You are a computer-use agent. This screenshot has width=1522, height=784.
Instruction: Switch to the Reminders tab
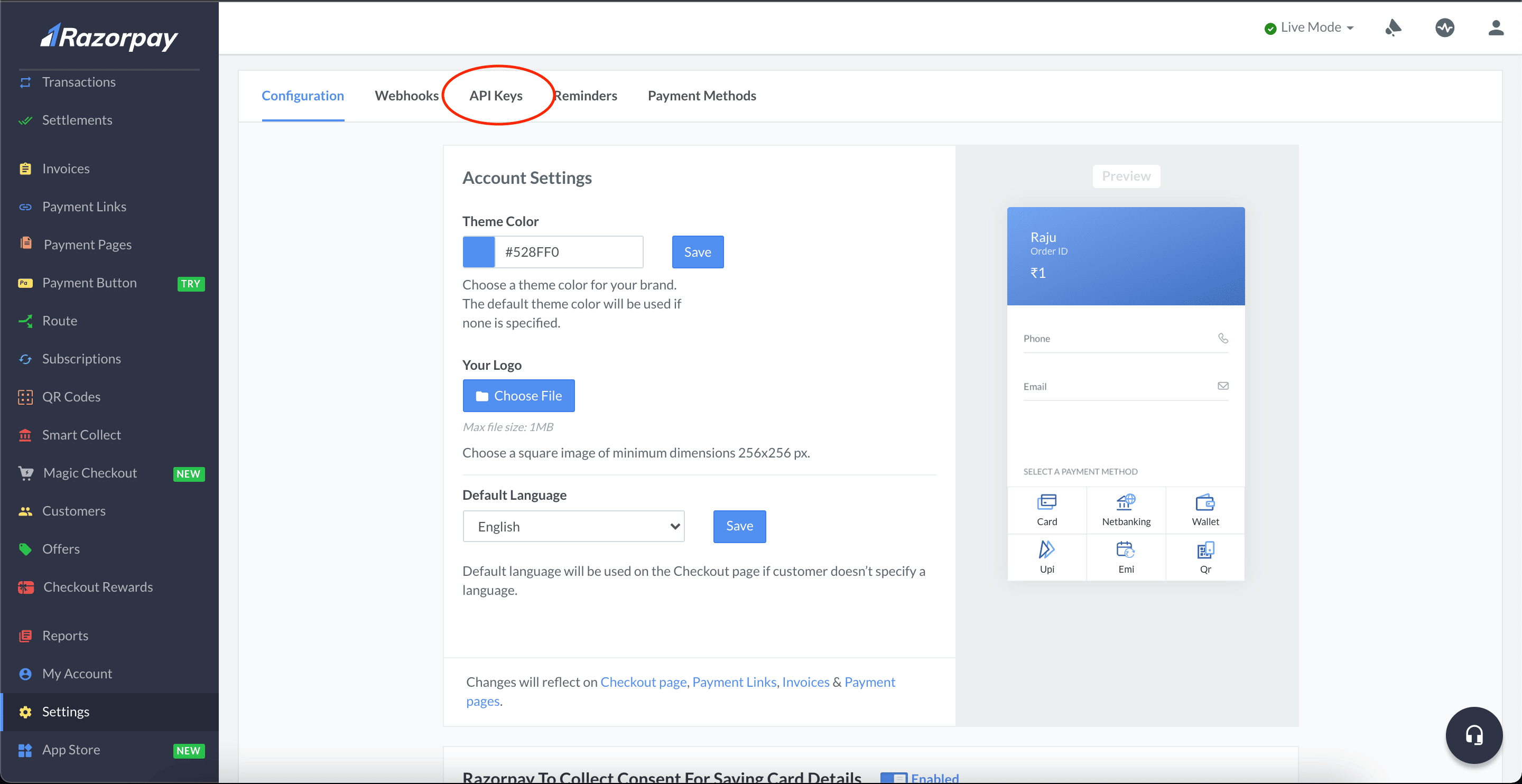(586, 96)
